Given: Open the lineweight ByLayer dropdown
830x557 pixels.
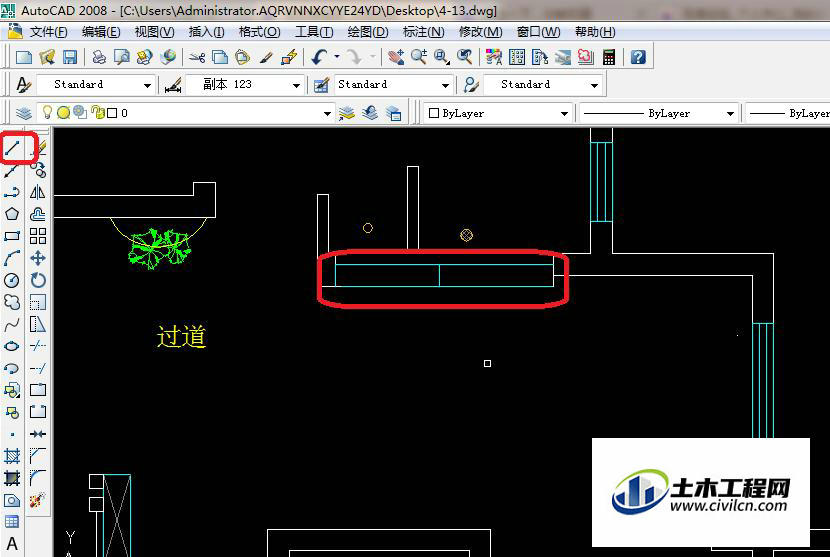Looking at the screenshot, I should pyautogui.click(x=787, y=113).
